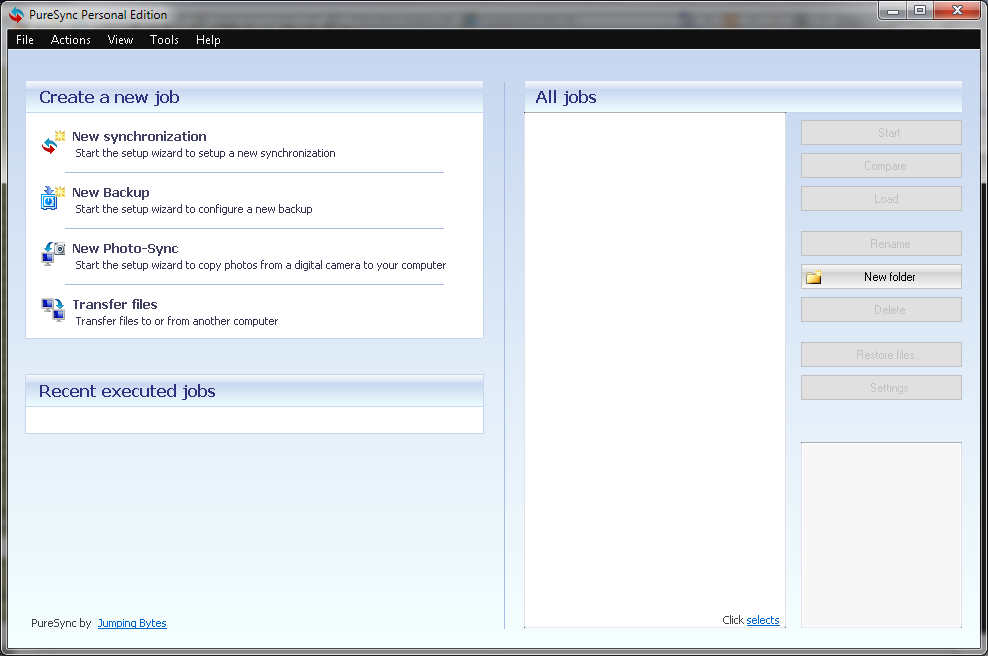Click the Compare button

point(881,166)
